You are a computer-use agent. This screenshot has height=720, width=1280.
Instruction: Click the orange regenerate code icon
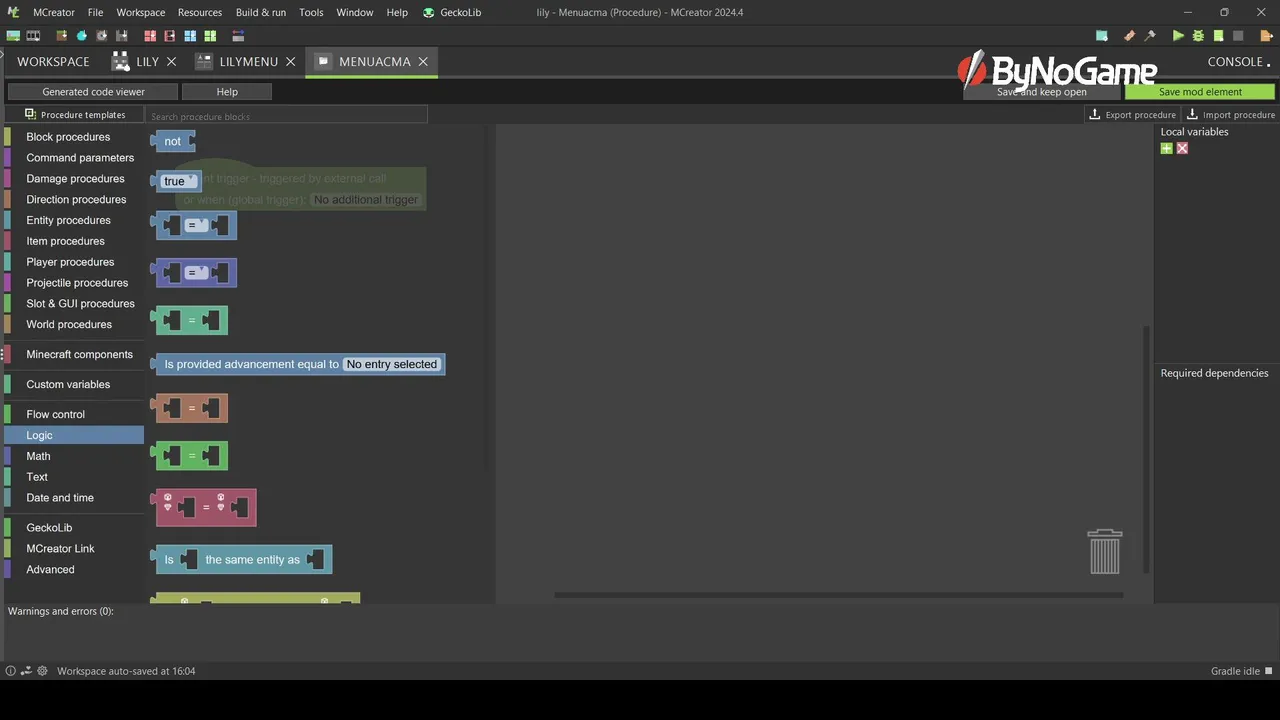pyautogui.click(x=1129, y=36)
